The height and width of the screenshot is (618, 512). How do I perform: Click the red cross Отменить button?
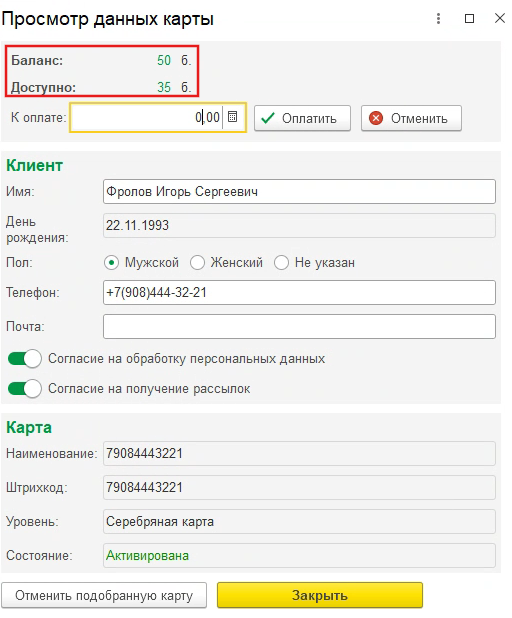(411, 118)
